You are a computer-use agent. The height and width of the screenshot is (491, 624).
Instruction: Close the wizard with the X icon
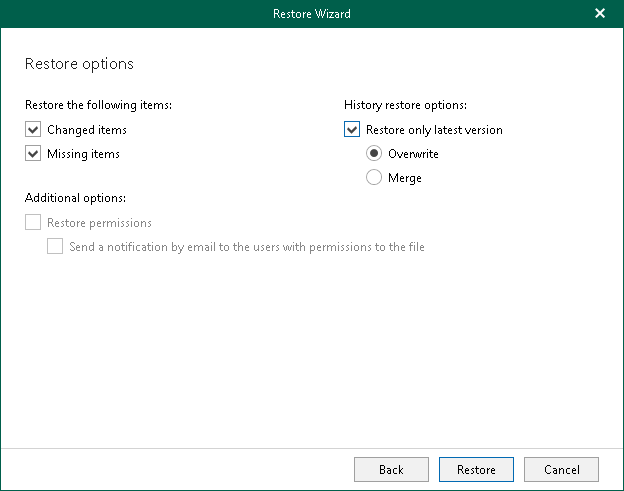[600, 13]
